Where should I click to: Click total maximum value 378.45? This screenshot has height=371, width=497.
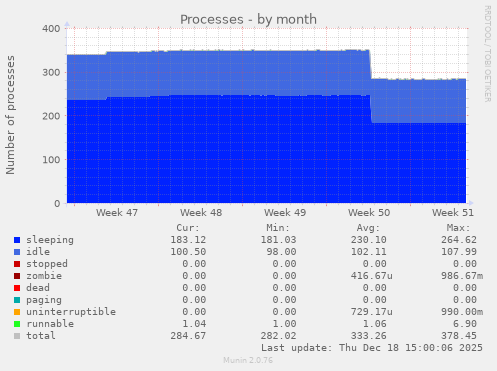459,336
